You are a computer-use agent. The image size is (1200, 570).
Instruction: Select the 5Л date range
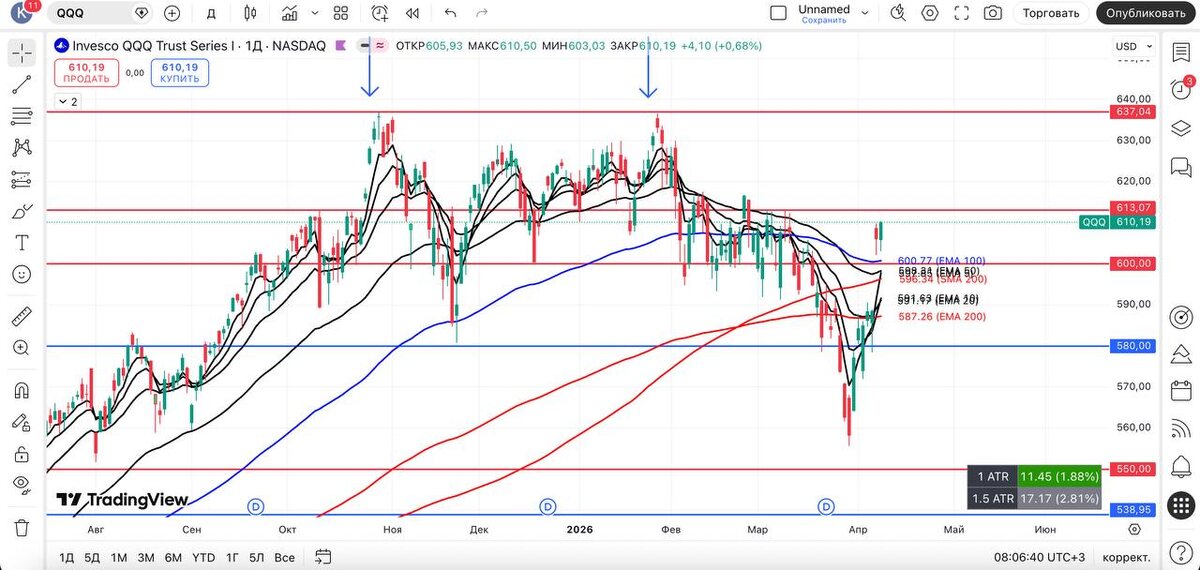[257, 557]
